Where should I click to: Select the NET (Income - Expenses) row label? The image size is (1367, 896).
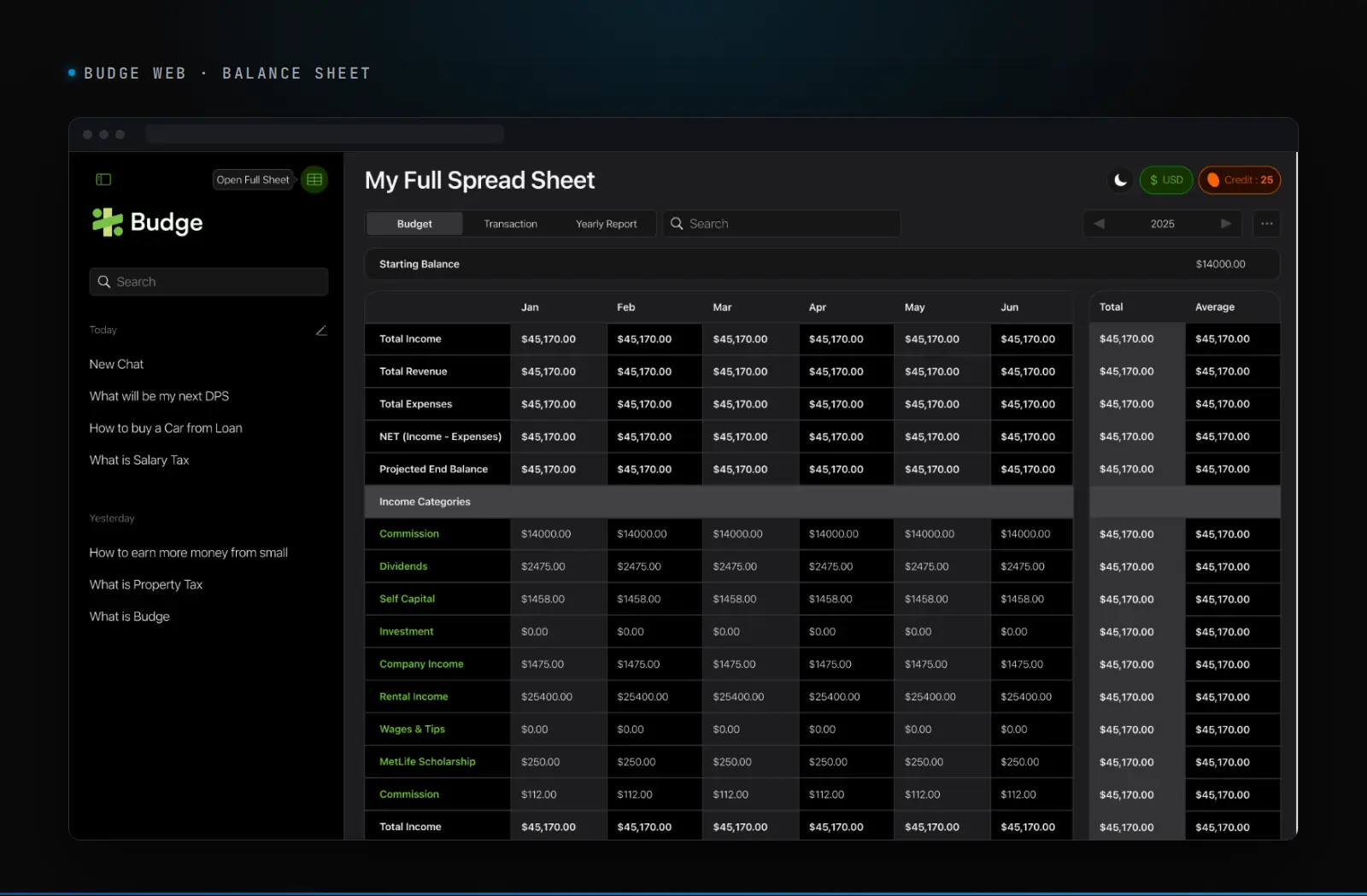click(x=440, y=436)
